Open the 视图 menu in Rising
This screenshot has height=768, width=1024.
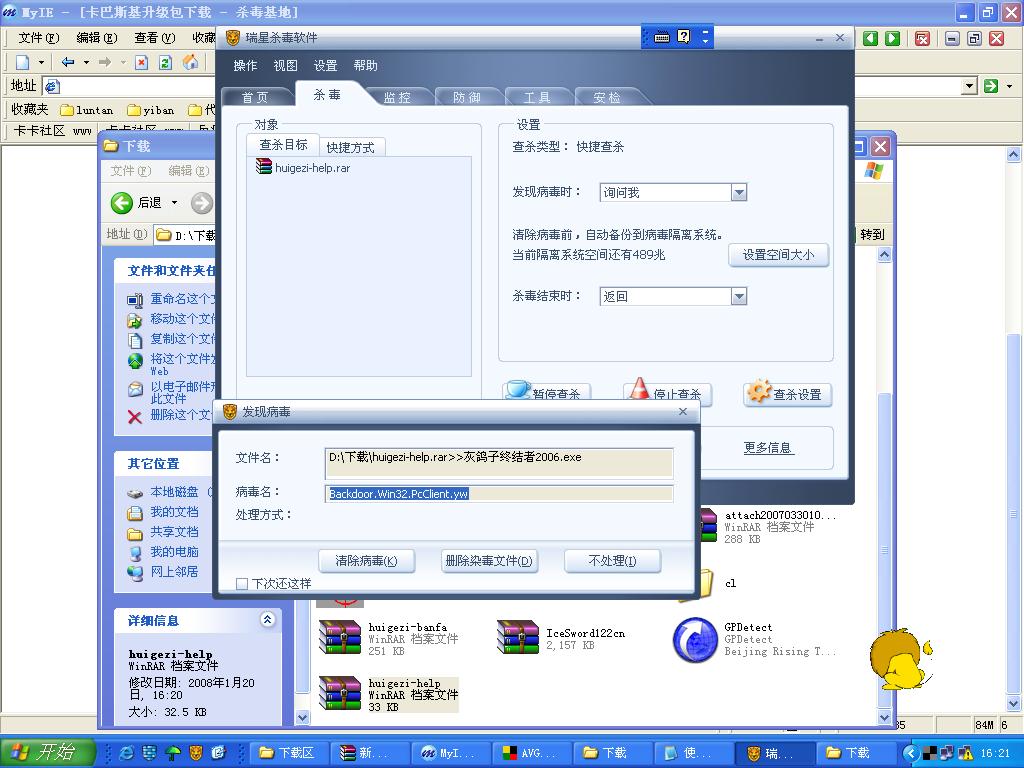[x=285, y=65]
